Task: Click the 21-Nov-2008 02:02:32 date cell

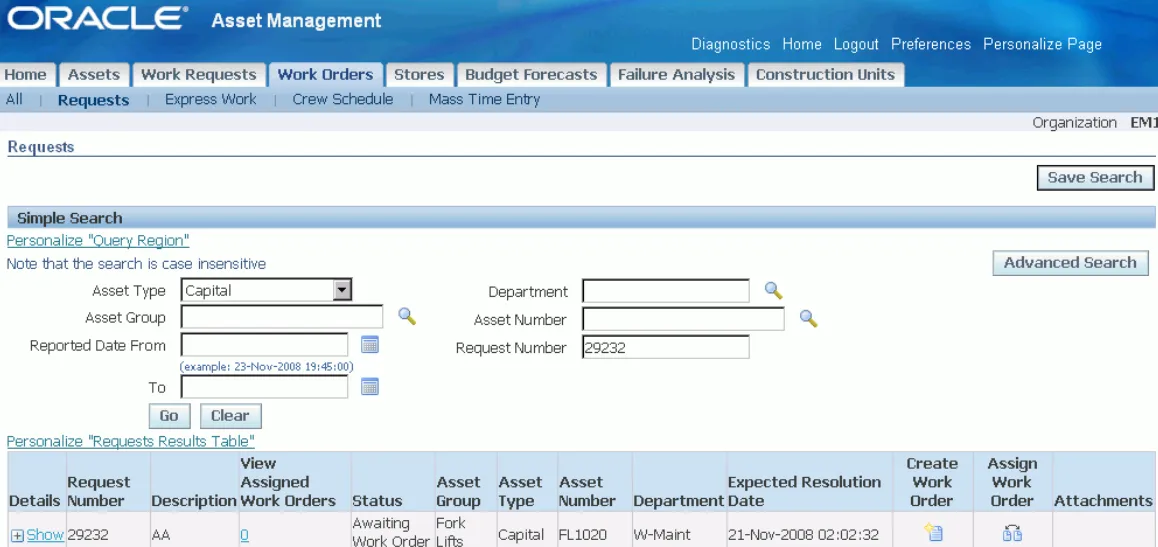Action: 804,535
